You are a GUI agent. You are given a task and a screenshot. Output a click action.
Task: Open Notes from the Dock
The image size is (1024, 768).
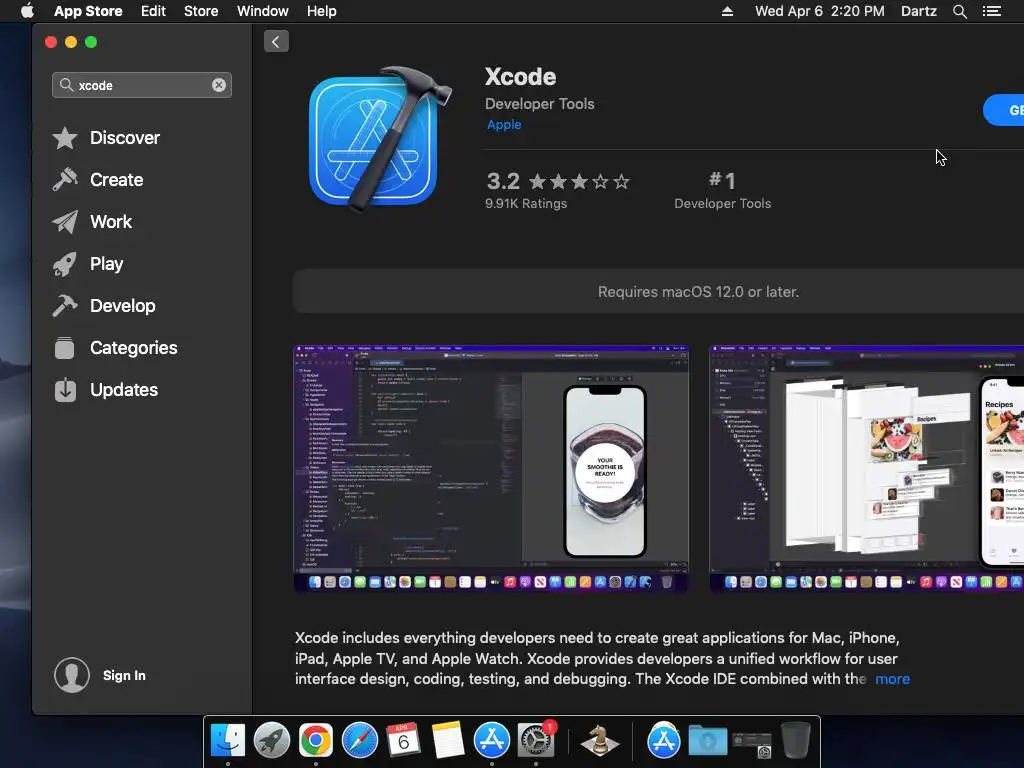click(x=447, y=740)
